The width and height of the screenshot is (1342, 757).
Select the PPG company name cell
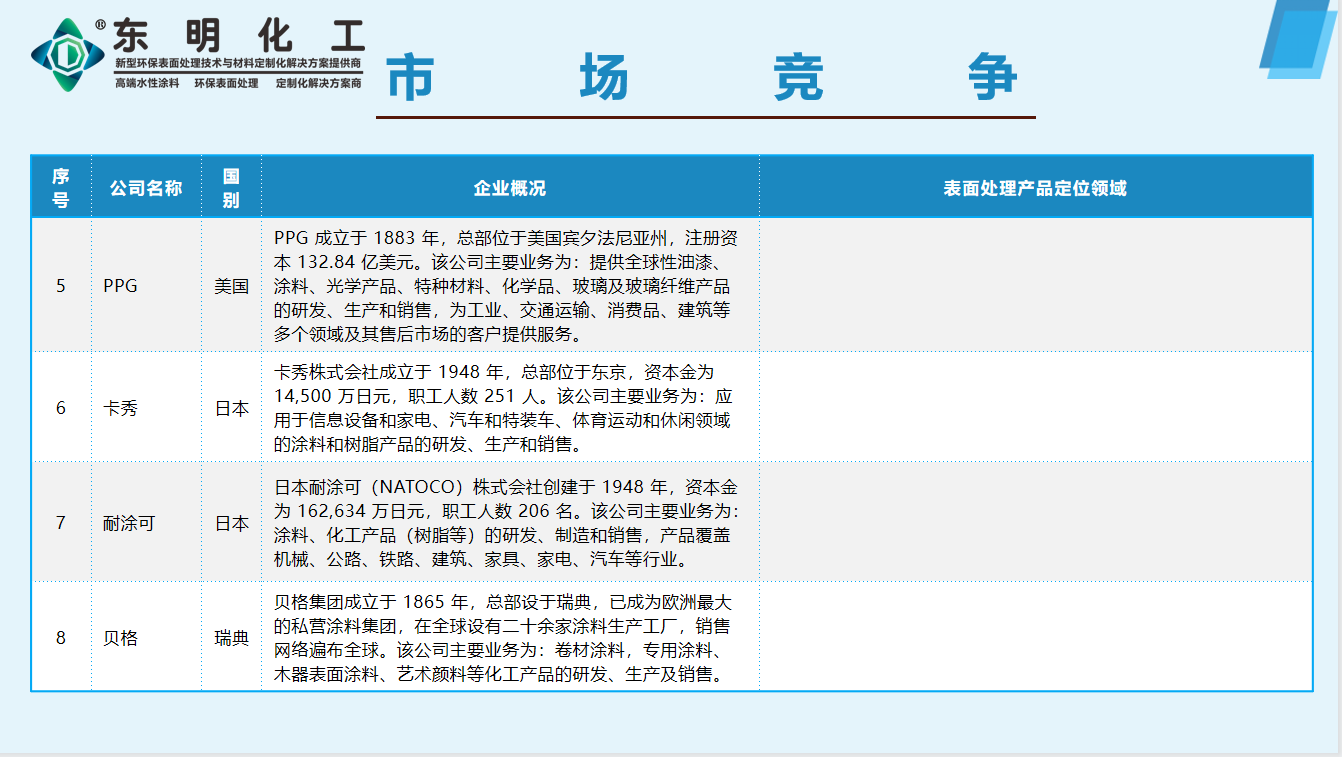(x=146, y=285)
